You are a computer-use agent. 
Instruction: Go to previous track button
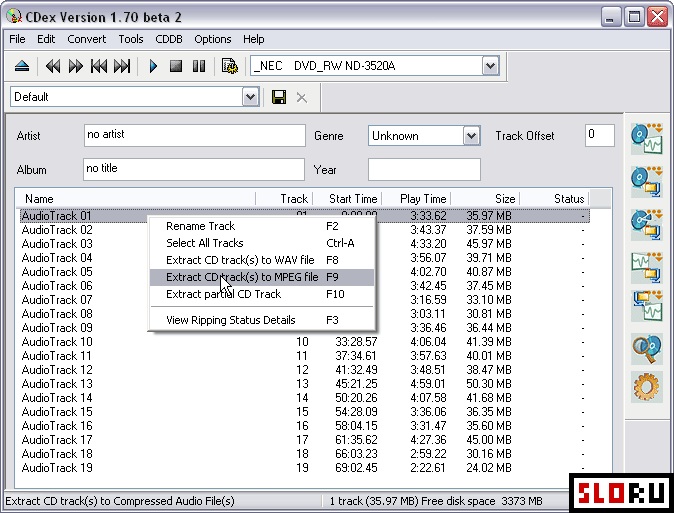click(99, 66)
